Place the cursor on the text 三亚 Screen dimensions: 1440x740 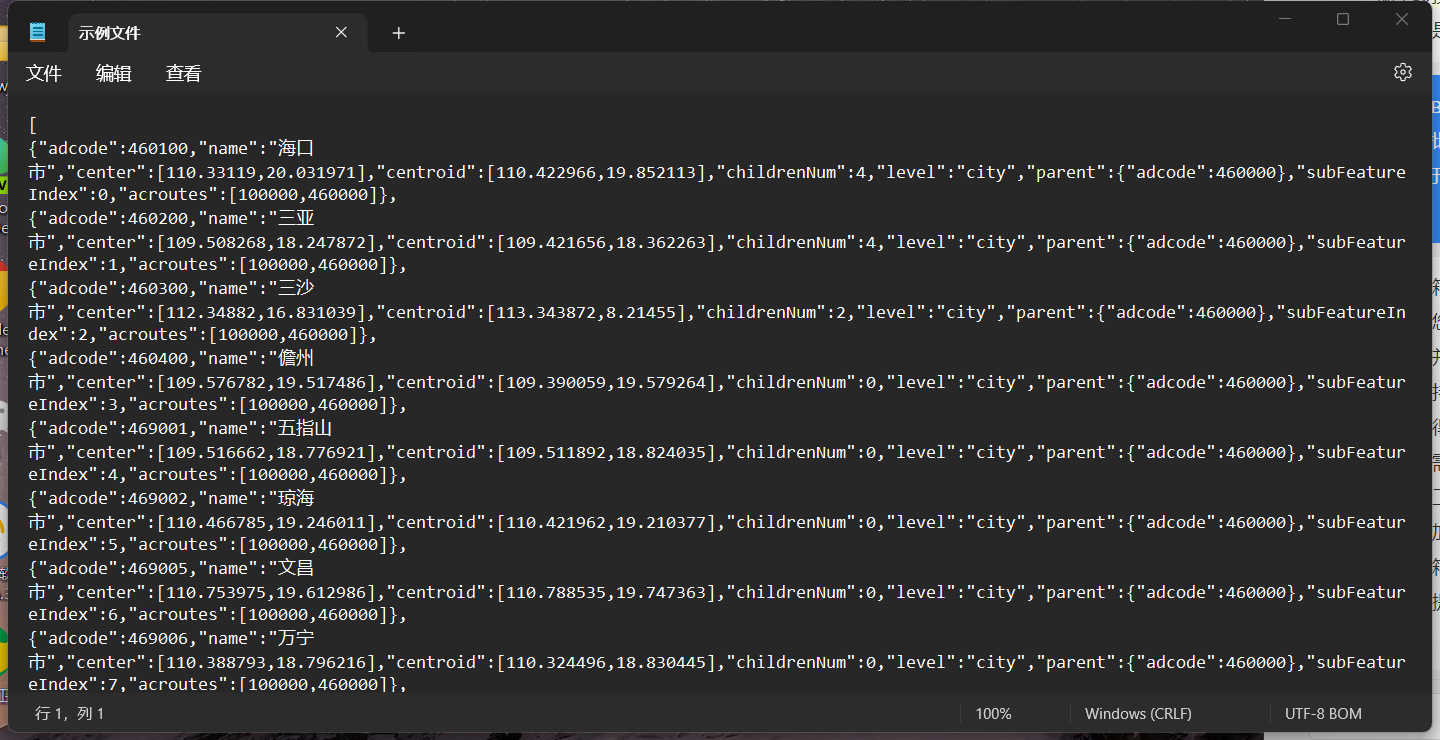click(295, 217)
